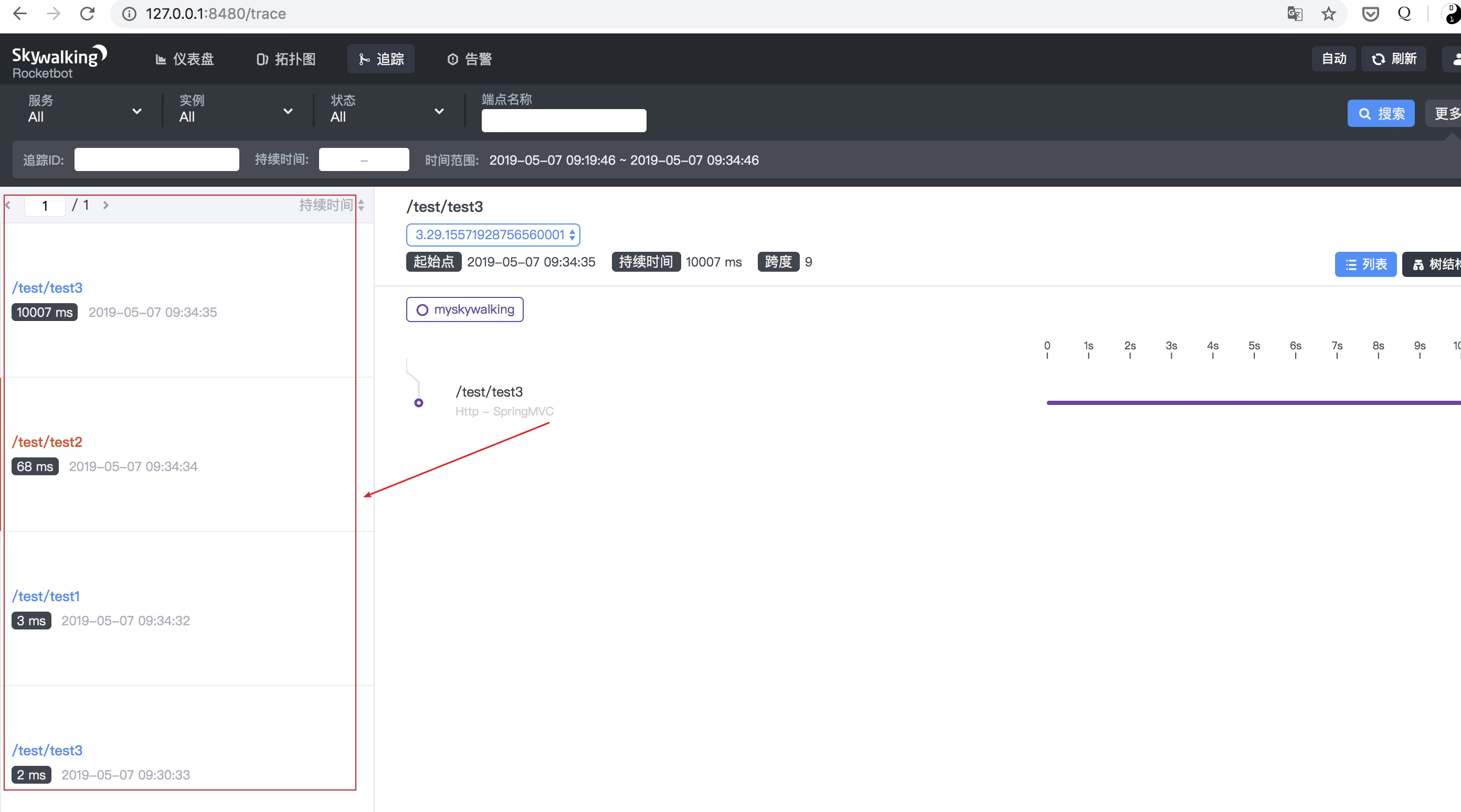Open the 服务 service dropdown
Viewport: 1461px width, 812px height.
tap(84, 110)
